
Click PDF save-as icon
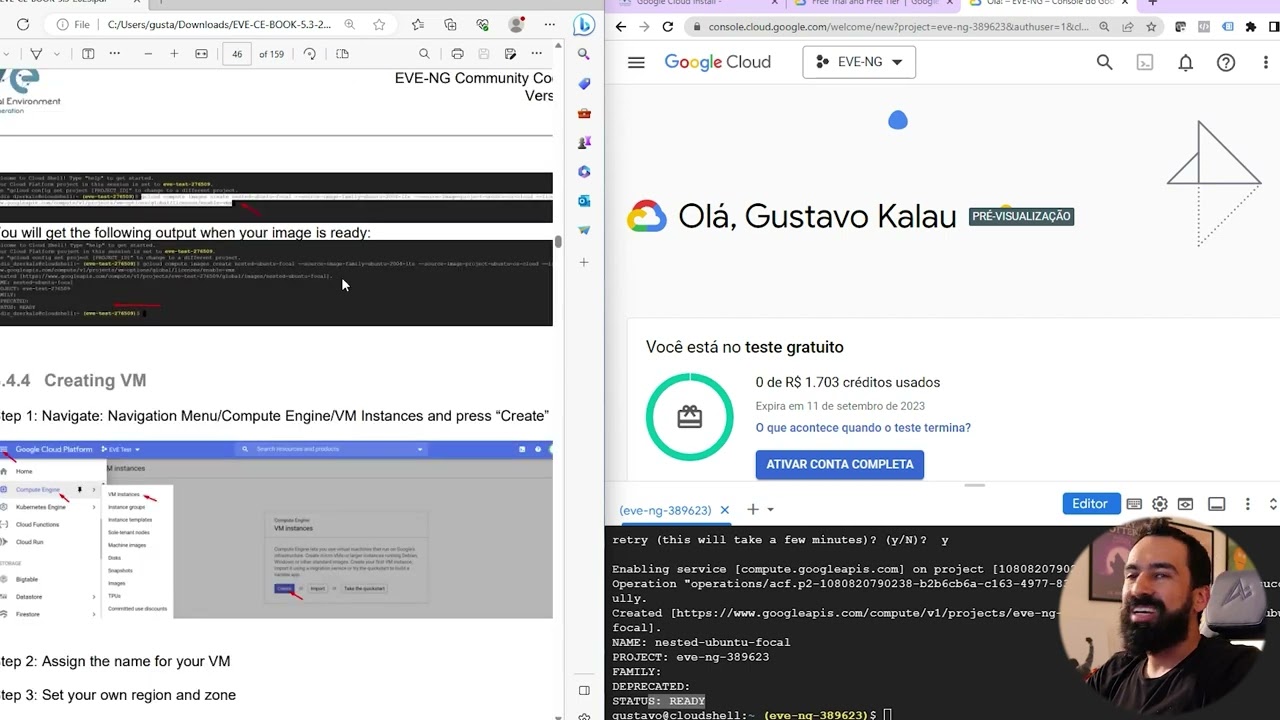pos(510,54)
